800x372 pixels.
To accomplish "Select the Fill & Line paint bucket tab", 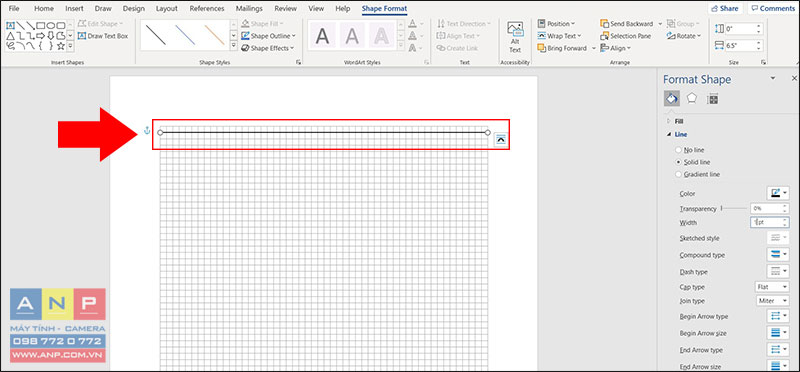I will coord(671,98).
